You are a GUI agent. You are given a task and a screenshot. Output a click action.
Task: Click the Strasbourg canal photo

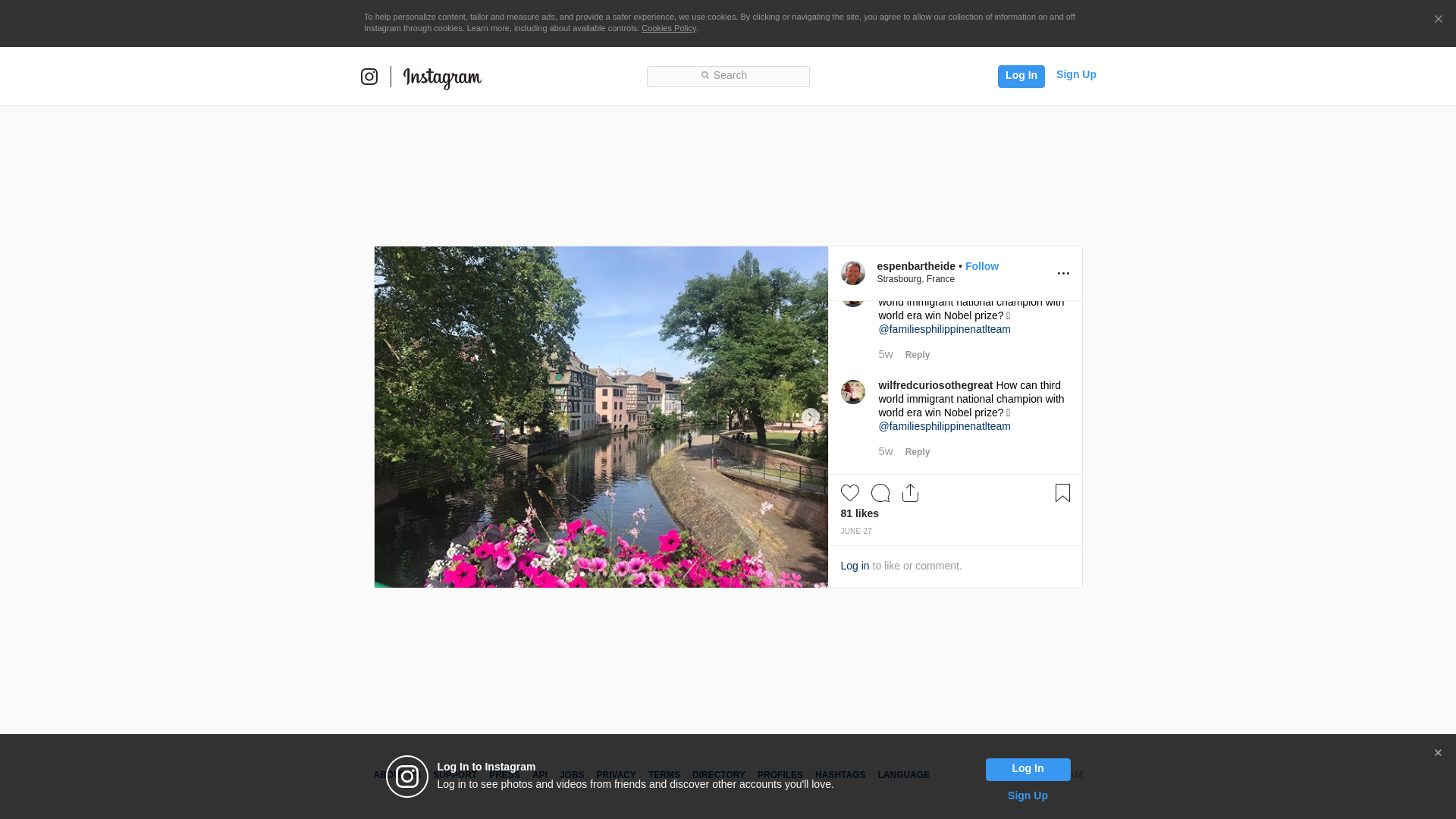click(x=601, y=417)
